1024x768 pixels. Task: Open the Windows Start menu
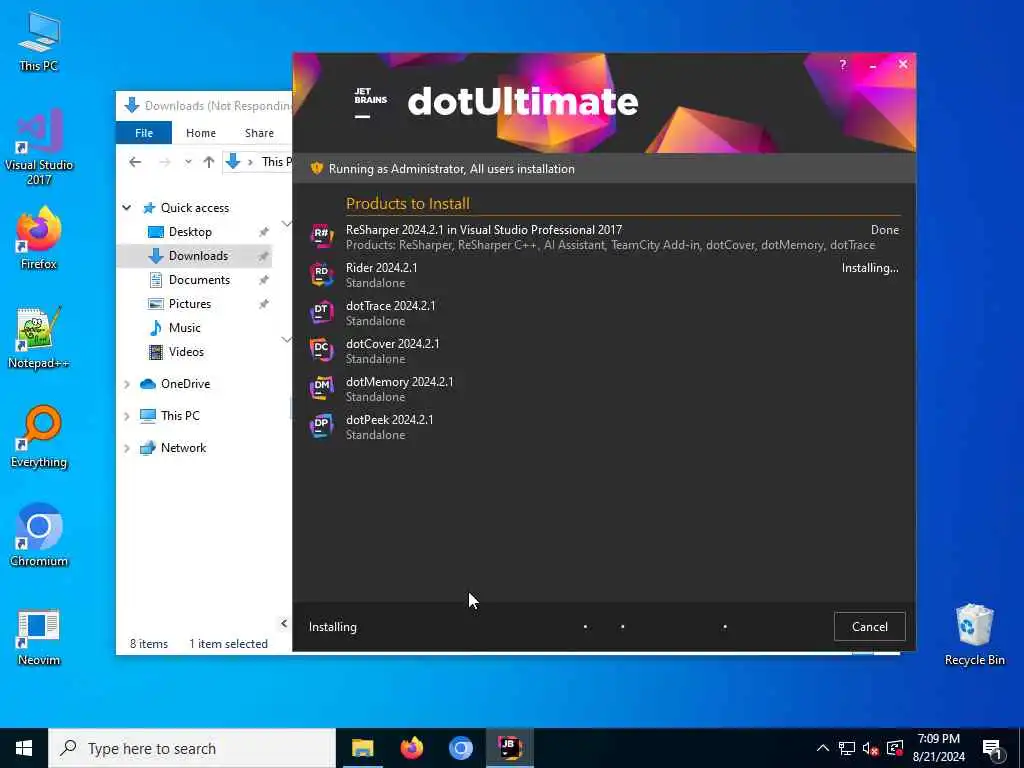click(24, 748)
